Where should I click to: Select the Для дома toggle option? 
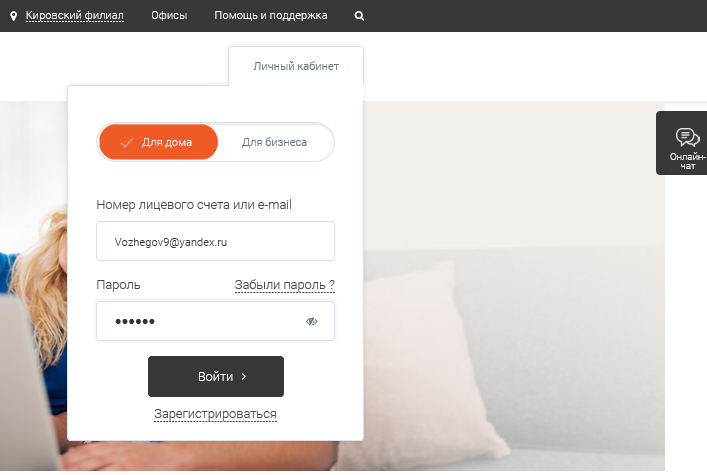click(x=158, y=142)
